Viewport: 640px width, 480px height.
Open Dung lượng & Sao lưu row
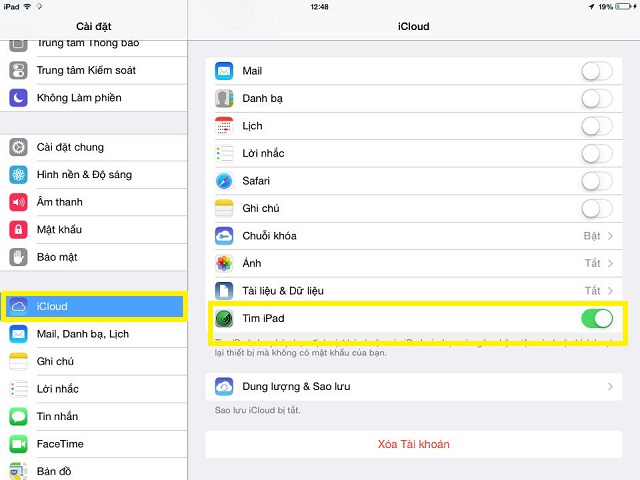click(414, 387)
